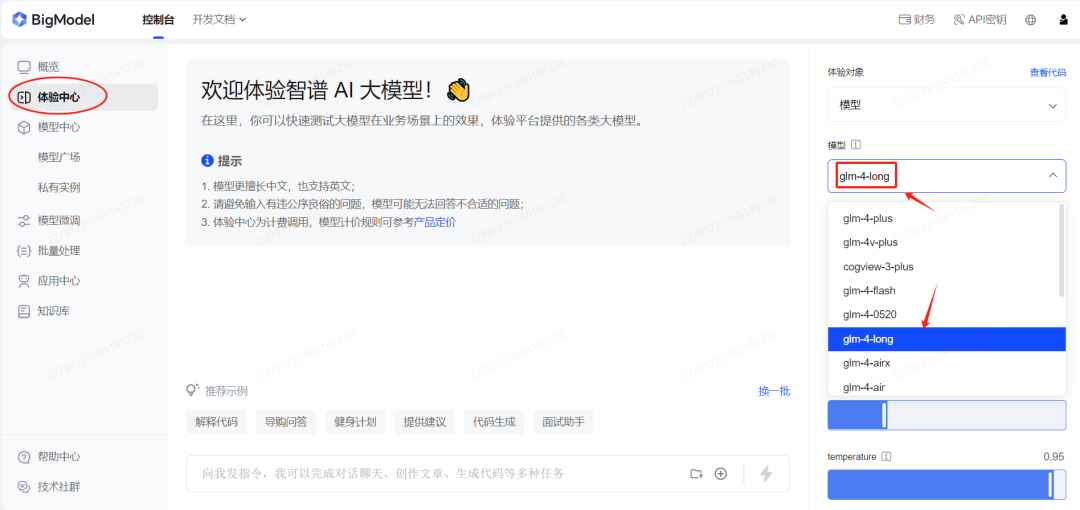Click 应用中心 robot icon
Image resolution: width=1080 pixels, height=510 pixels.
24,281
